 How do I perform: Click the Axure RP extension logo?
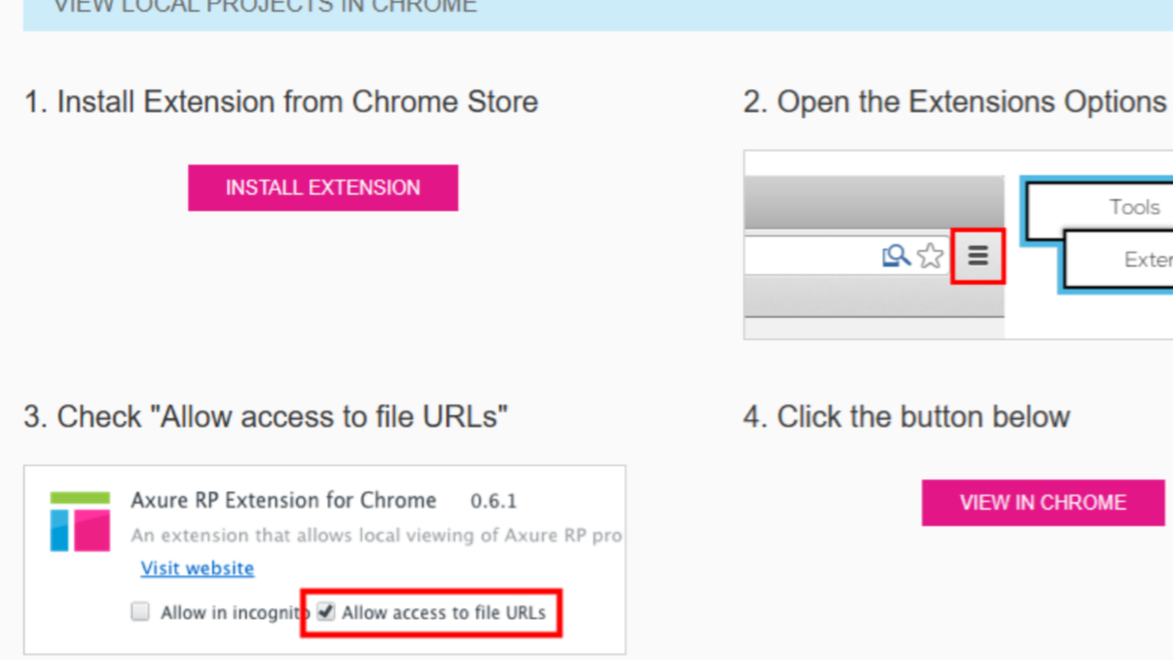pos(80,520)
